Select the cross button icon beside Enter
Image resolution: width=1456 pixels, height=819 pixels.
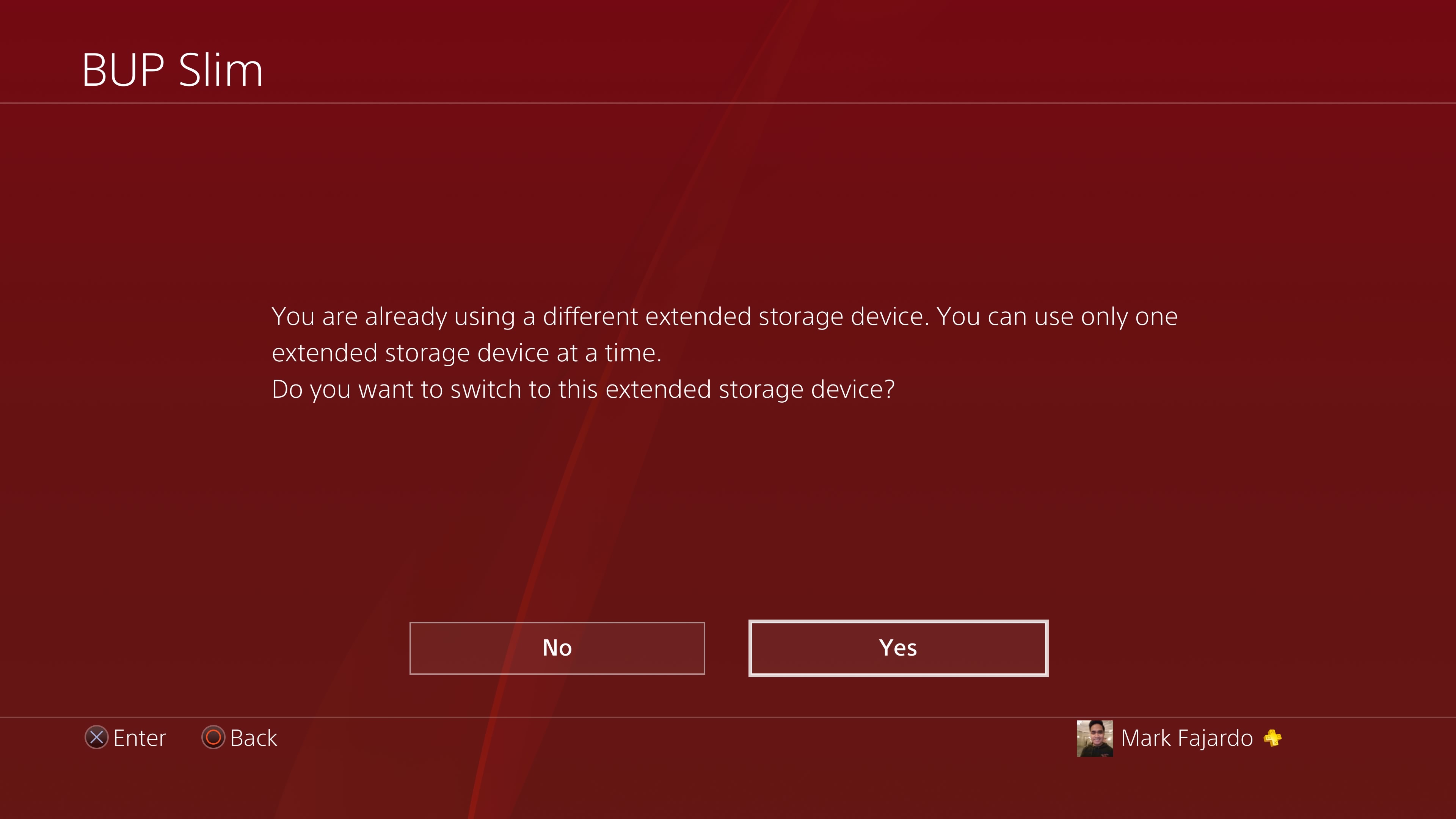[97, 737]
